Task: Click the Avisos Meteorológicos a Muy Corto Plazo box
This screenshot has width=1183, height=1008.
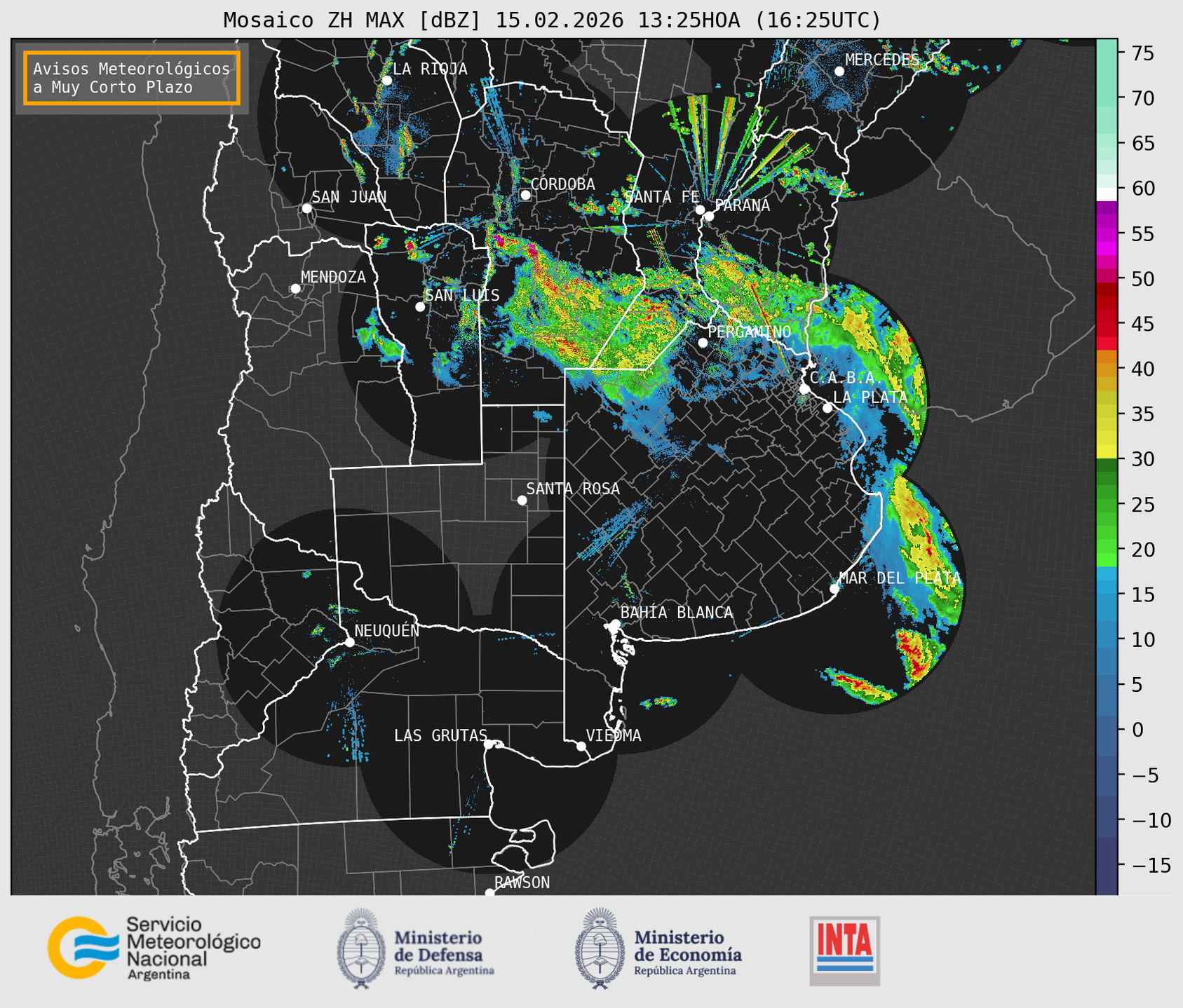Action: click(x=132, y=78)
